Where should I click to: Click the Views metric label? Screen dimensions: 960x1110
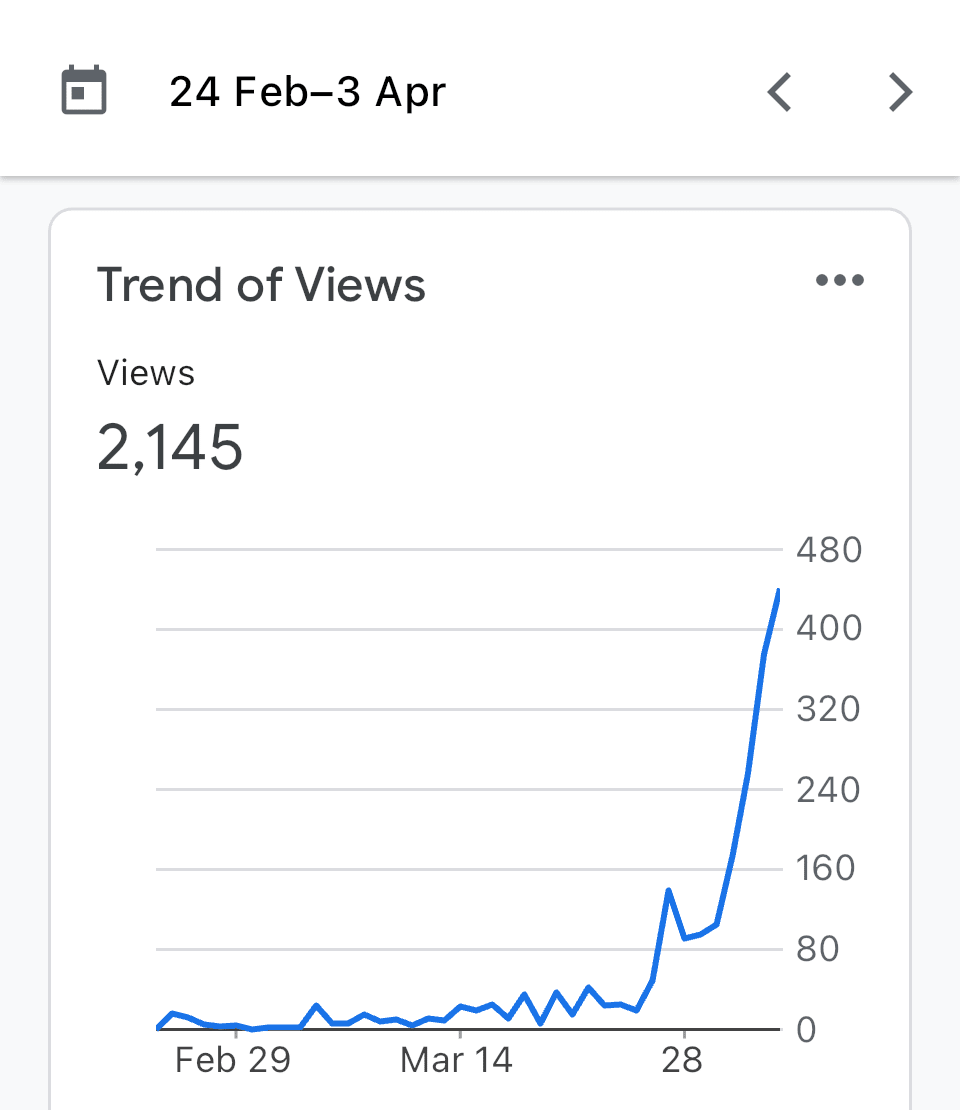click(x=146, y=373)
